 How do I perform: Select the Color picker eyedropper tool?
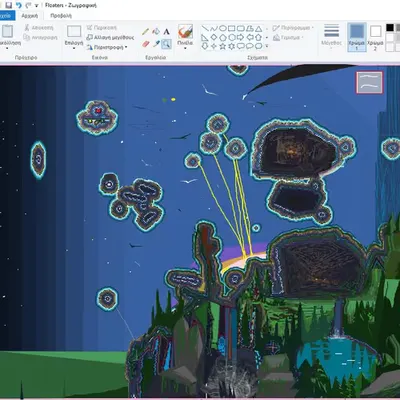pos(156,44)
